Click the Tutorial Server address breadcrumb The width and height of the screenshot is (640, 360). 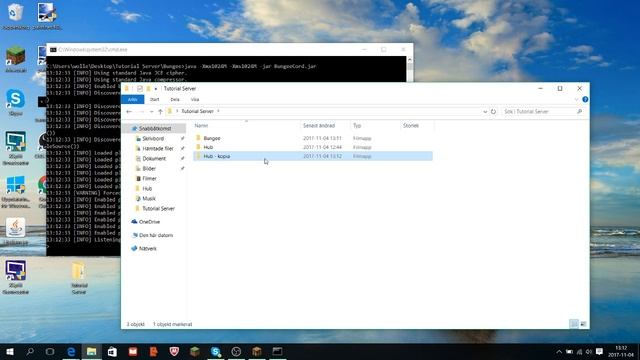(197, 111)
